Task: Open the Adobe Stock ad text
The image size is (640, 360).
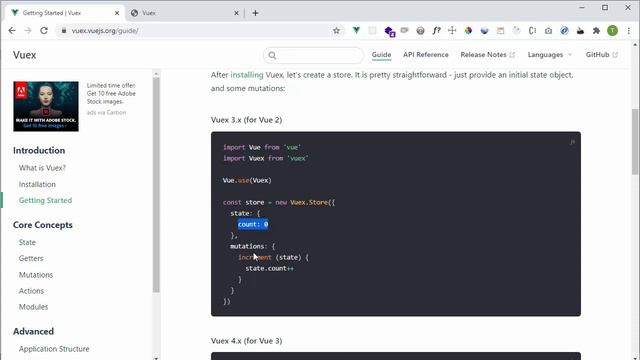Action: tap(111, 93)
